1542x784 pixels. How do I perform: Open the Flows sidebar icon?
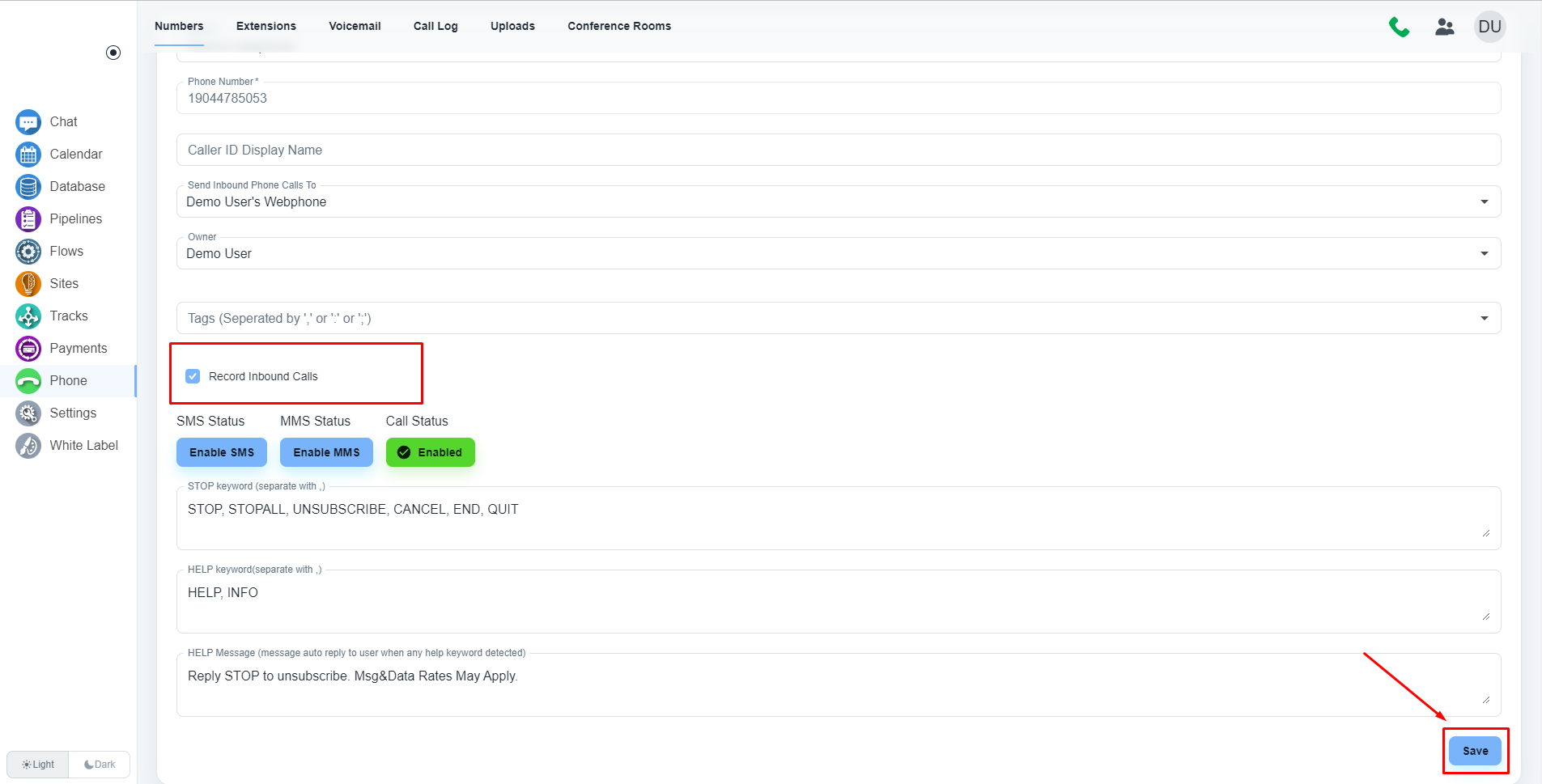28,252
